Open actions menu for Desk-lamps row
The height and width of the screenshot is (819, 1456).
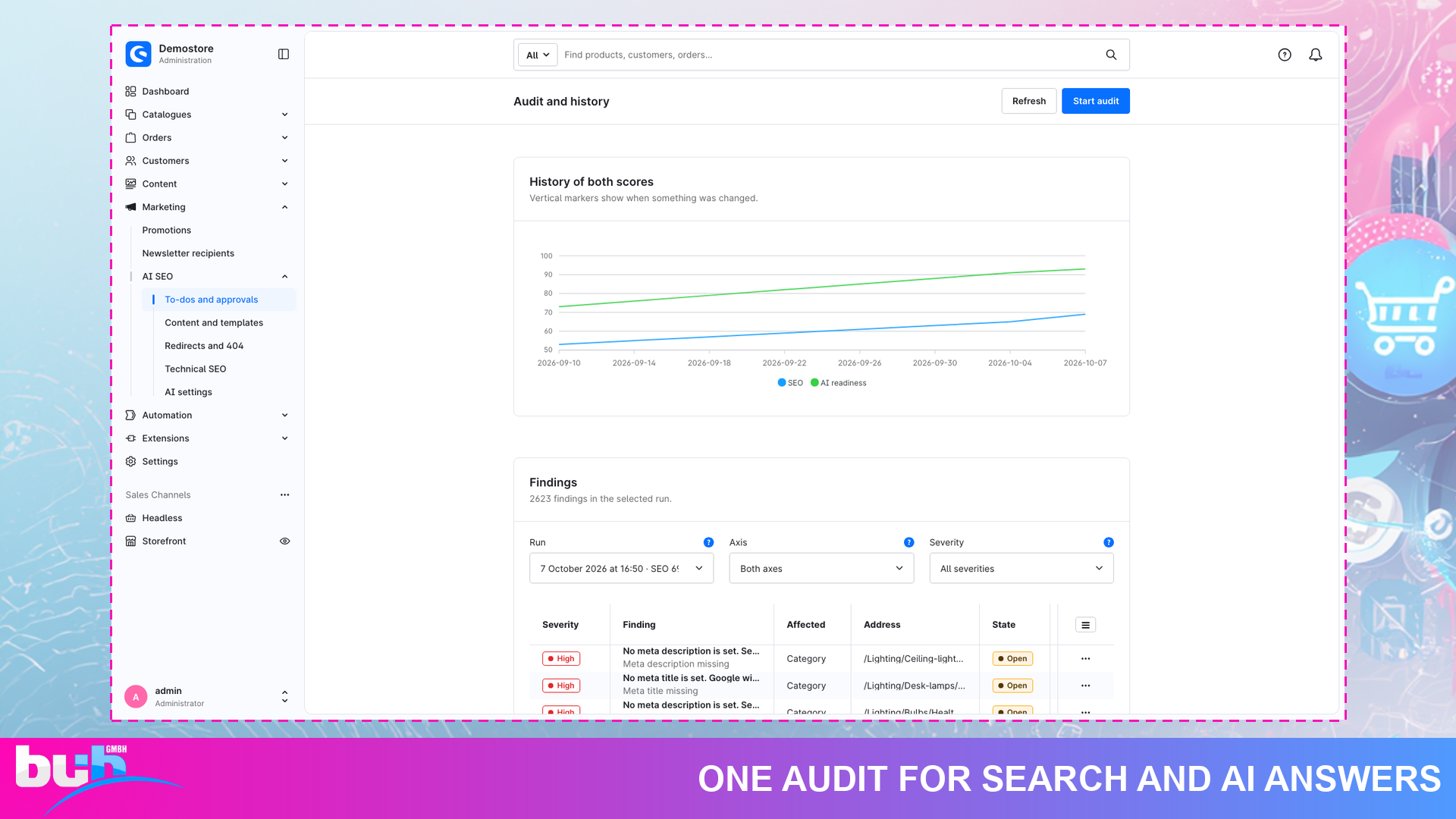1085,686
